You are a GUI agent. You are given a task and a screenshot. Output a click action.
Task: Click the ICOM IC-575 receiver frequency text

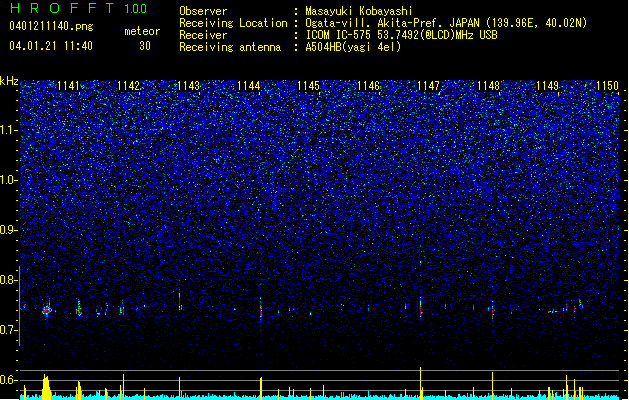[x=401, y=35]
